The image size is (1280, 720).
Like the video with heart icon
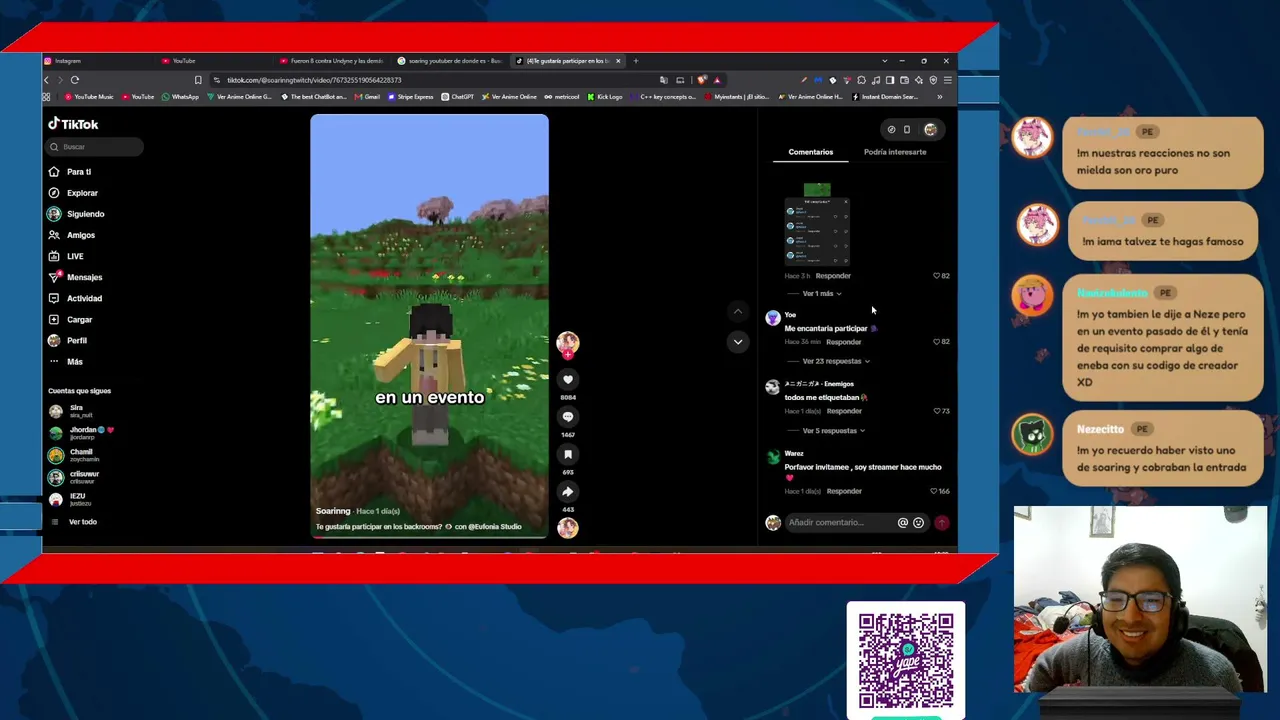point(568,380)
